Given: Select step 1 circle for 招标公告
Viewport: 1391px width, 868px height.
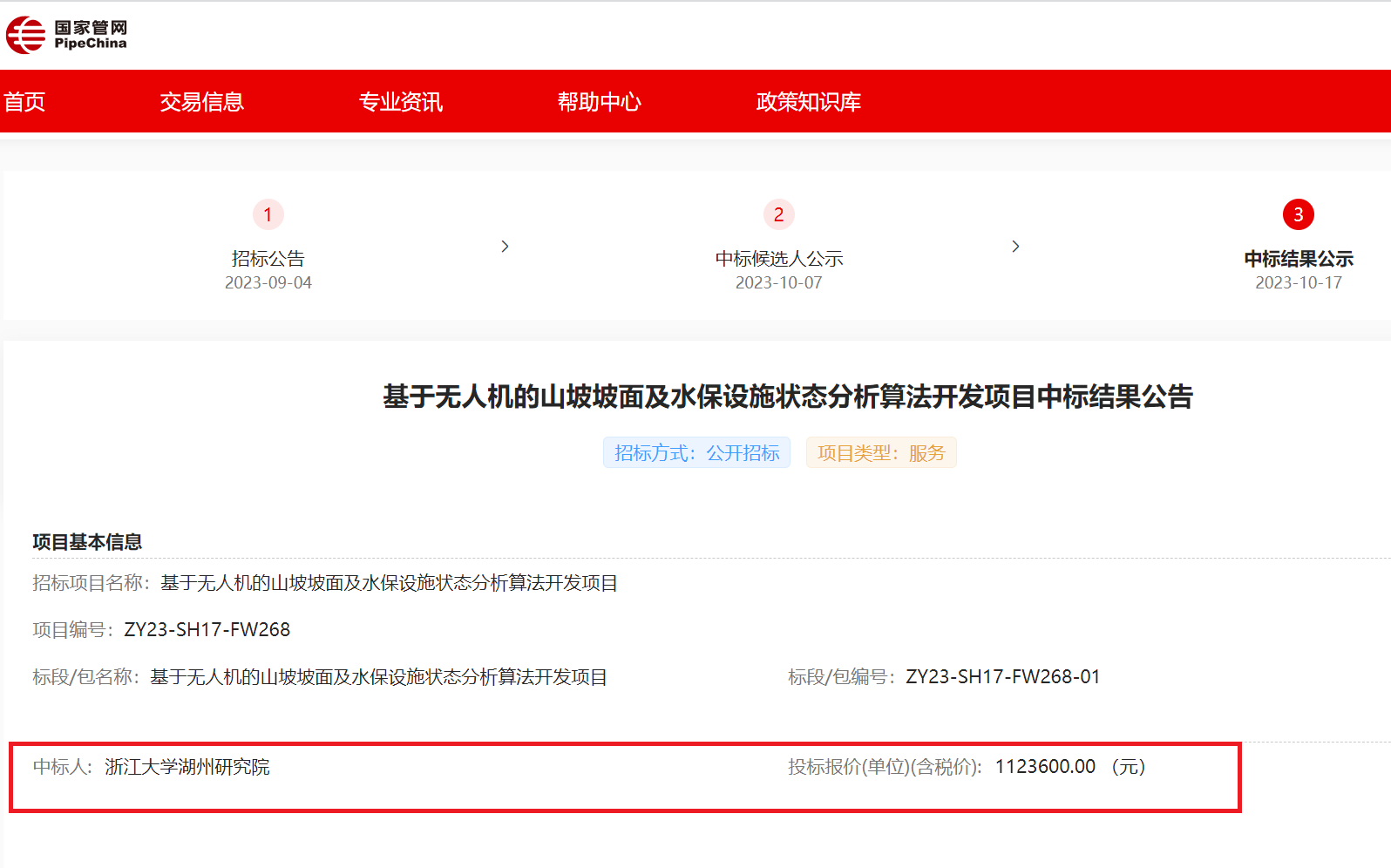Looking at the screenshot, I should [x=268, y=214].
